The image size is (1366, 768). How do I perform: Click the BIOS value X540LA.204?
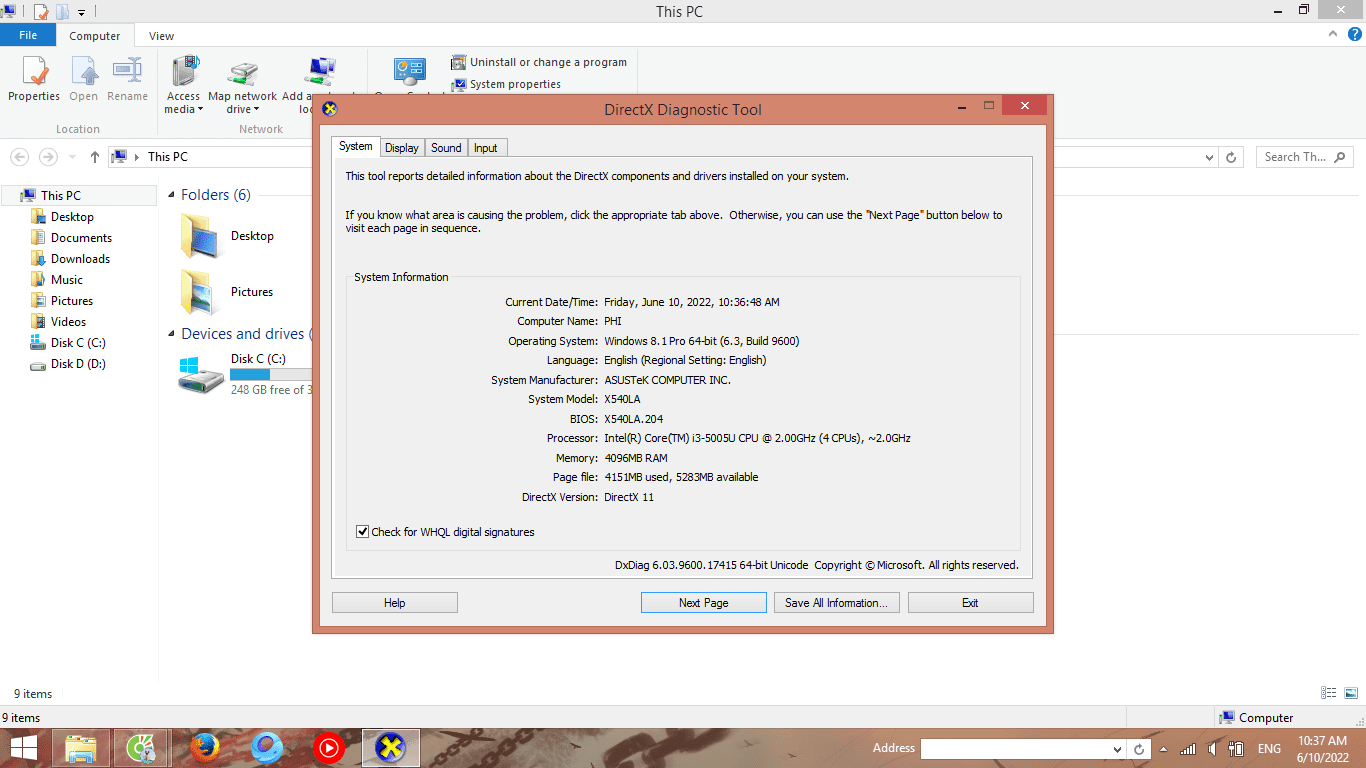(x=634, y=419)
